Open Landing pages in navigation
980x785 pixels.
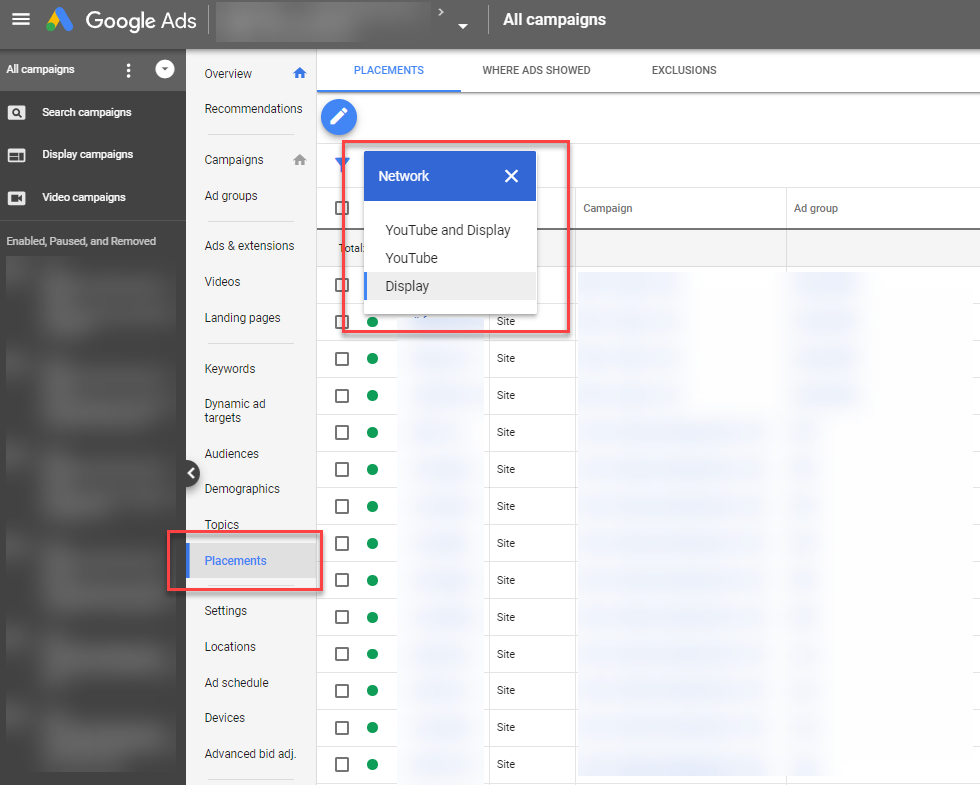(x=242, y=318)
